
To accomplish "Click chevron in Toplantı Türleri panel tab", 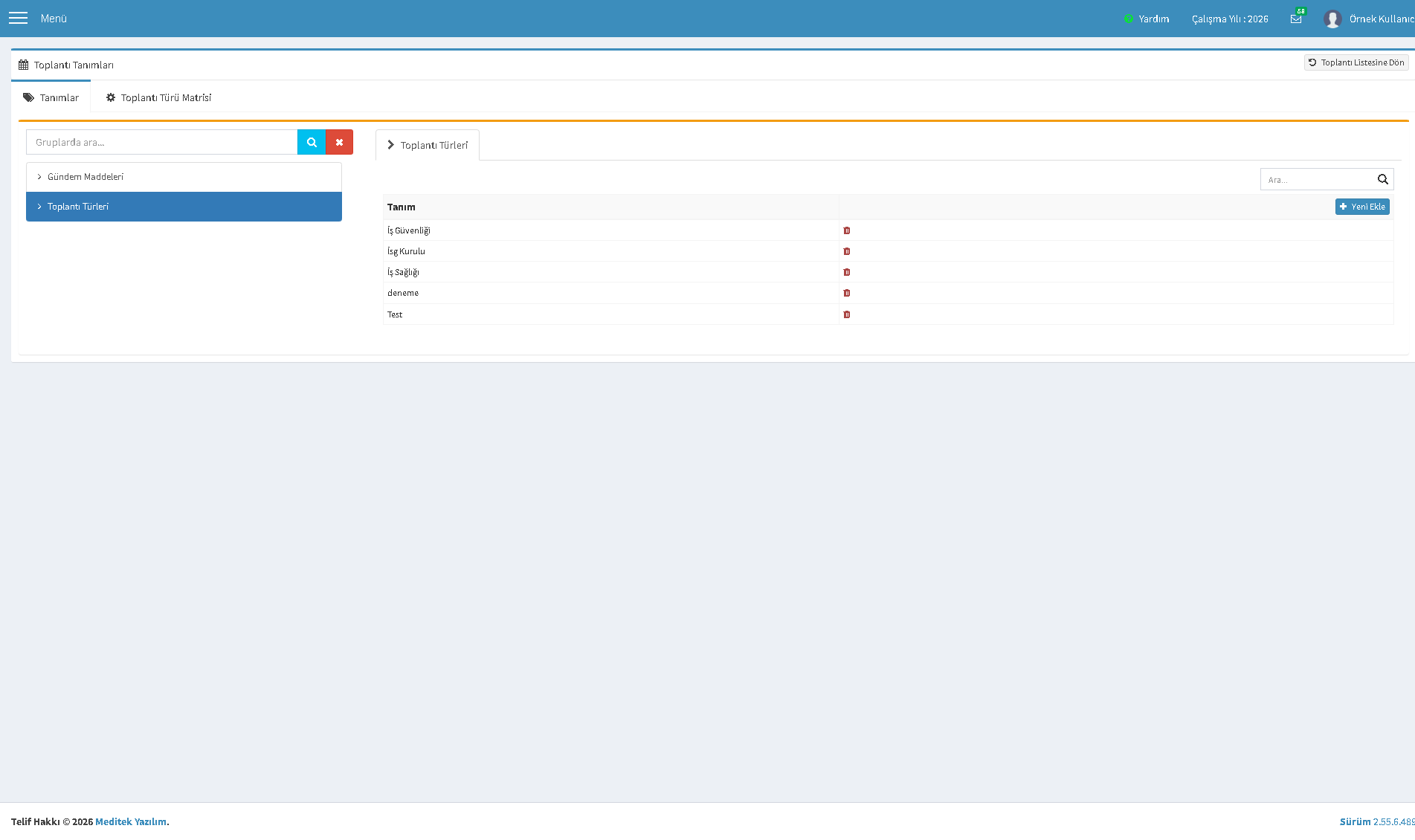I will click(390, 145).
